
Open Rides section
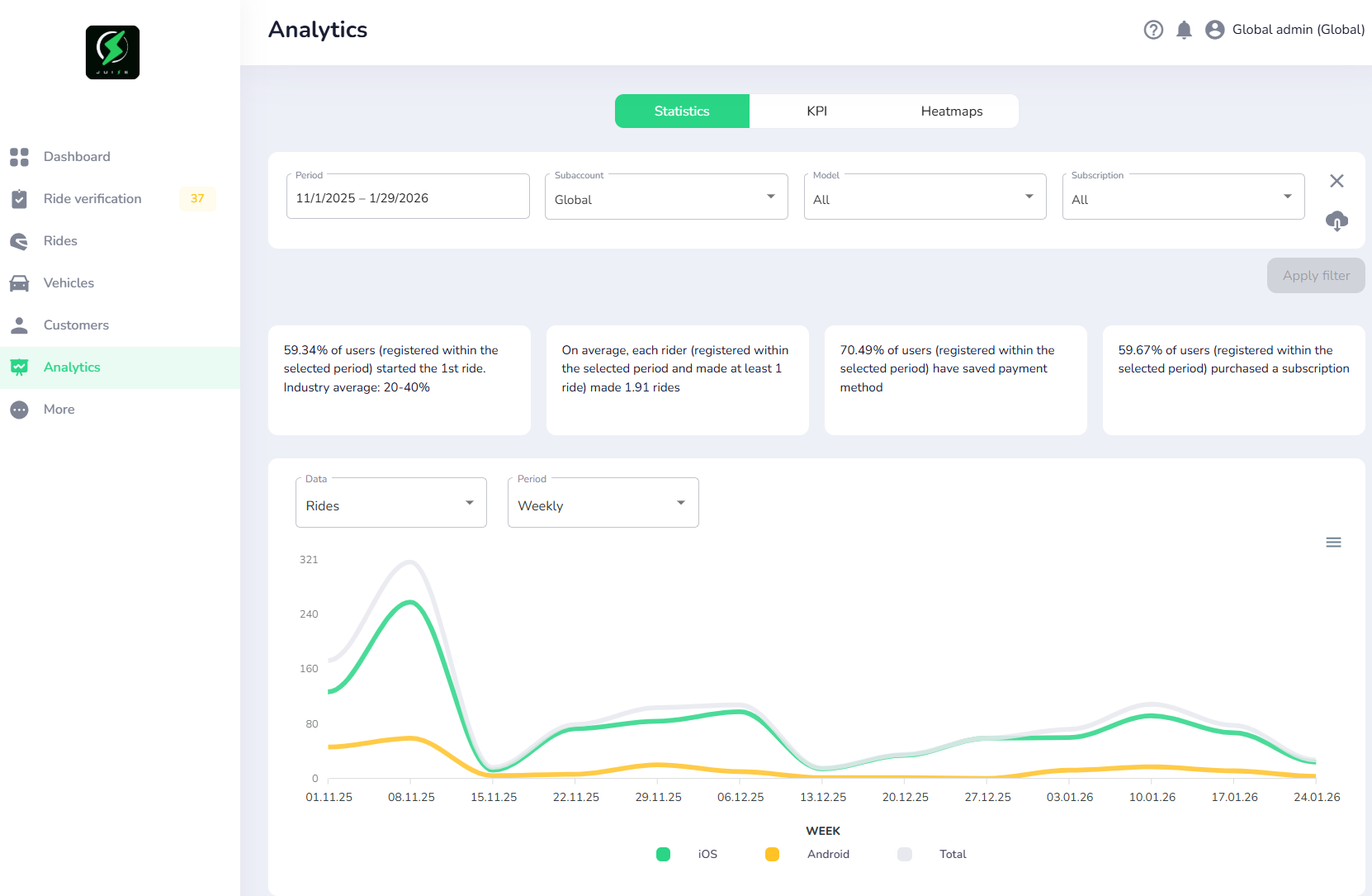click(x=120, y=241)
